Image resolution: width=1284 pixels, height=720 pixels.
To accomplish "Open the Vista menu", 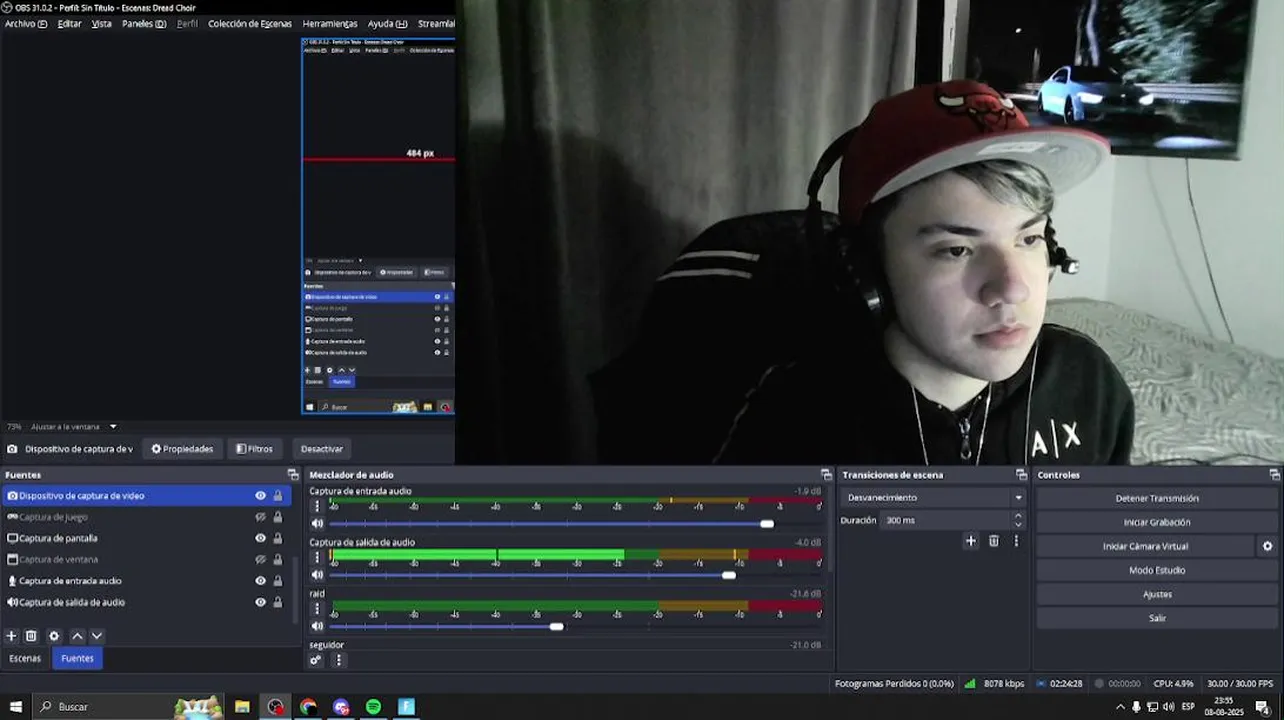I will click(102, 24).
